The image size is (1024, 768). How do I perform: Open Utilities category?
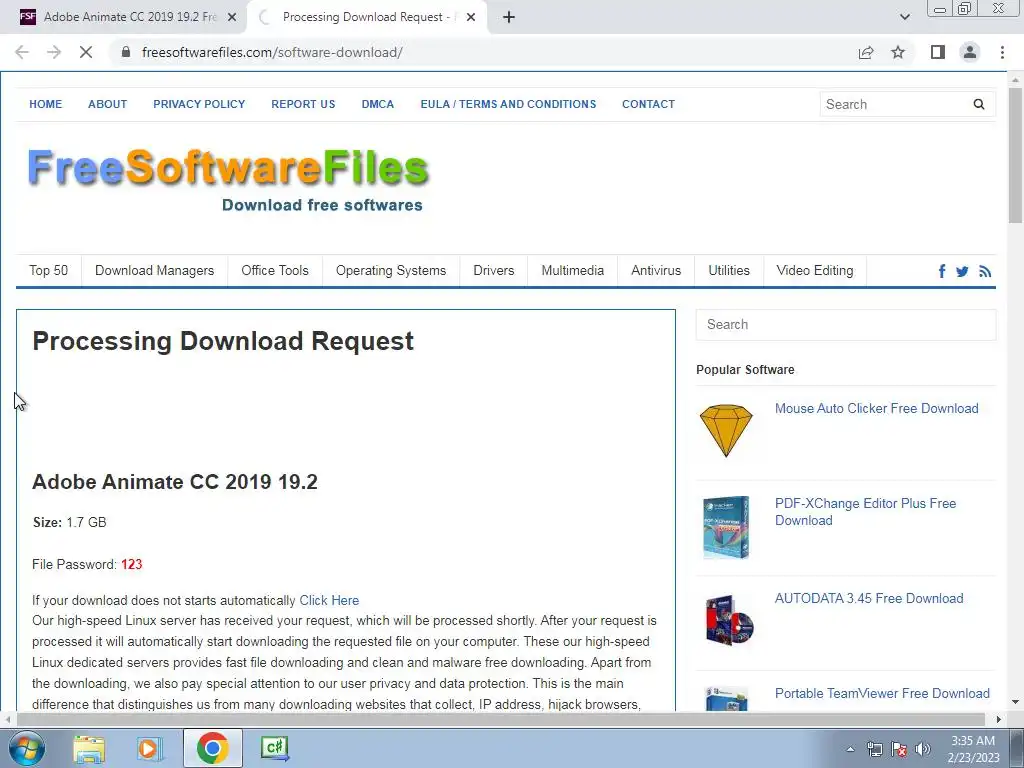click(729, 270)
